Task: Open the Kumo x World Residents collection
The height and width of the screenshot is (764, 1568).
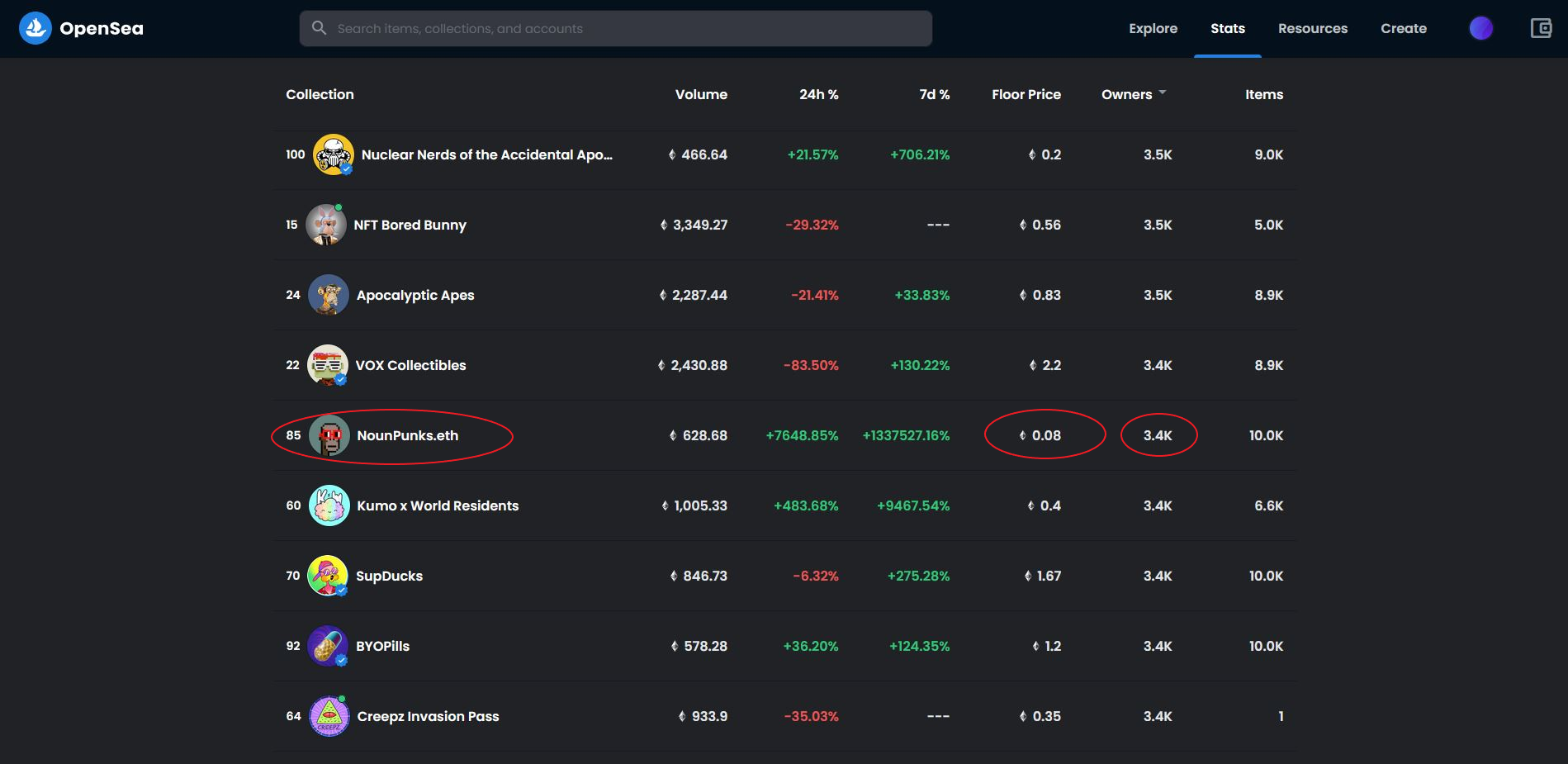Action: click(438, 505)
